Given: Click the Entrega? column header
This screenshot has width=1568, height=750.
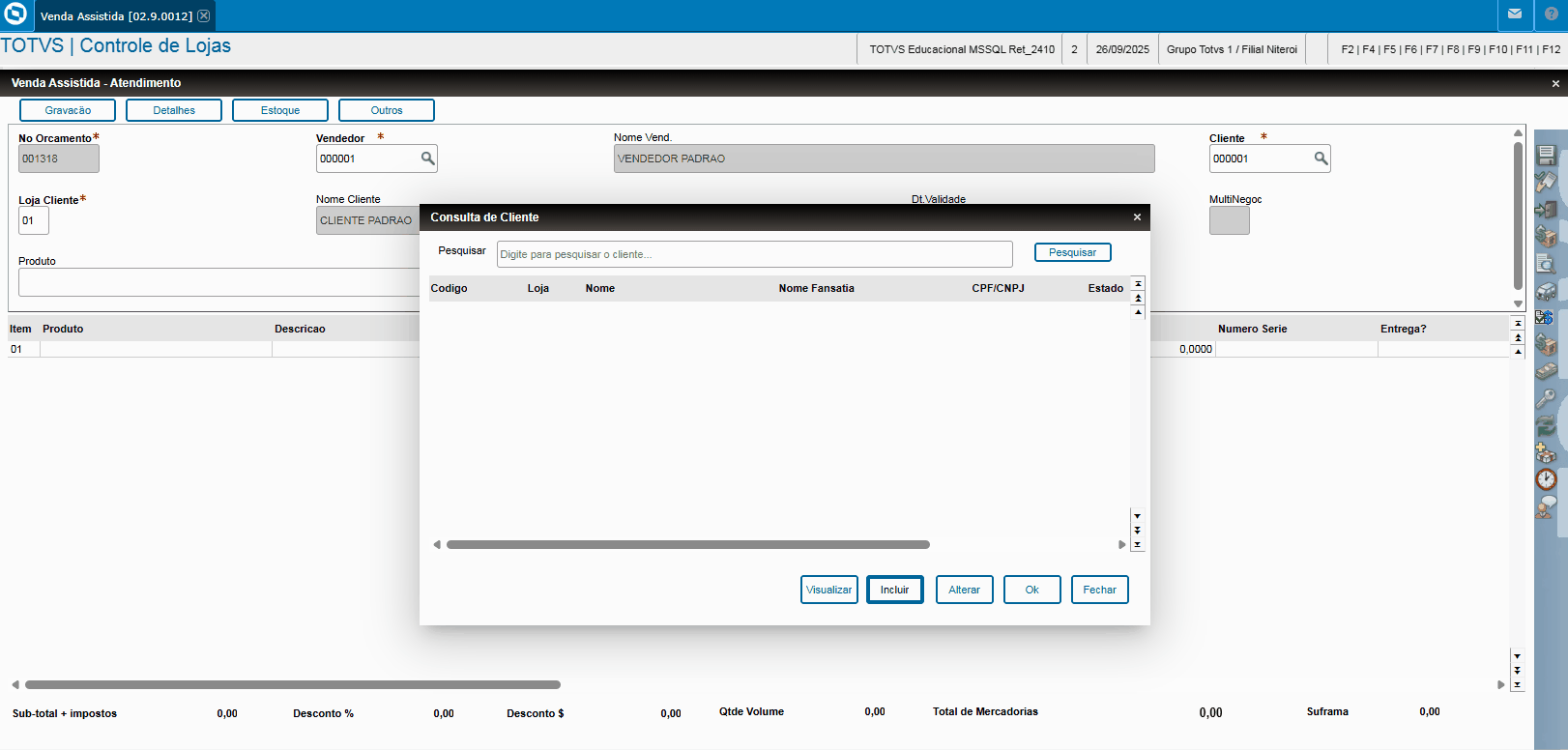Looking at the screenshot, I should [x=1404, y=329].
